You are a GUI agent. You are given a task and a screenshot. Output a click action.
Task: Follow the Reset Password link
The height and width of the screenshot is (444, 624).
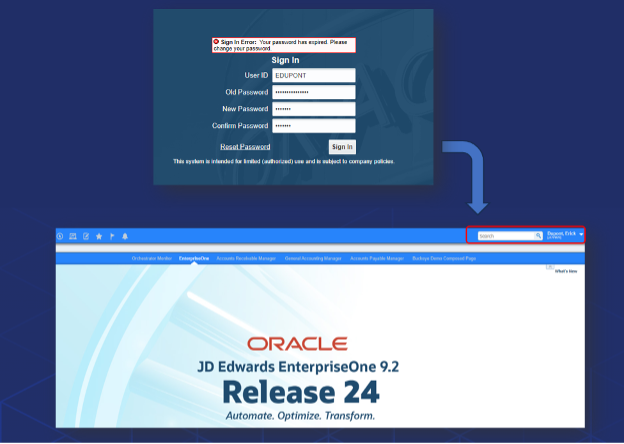(245, 147)
